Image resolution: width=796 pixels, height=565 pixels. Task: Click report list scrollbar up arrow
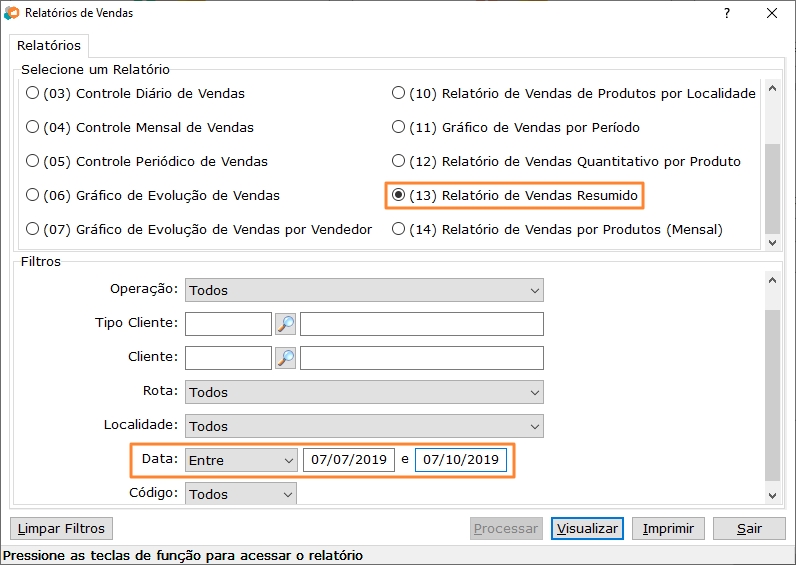click(773, 88)
